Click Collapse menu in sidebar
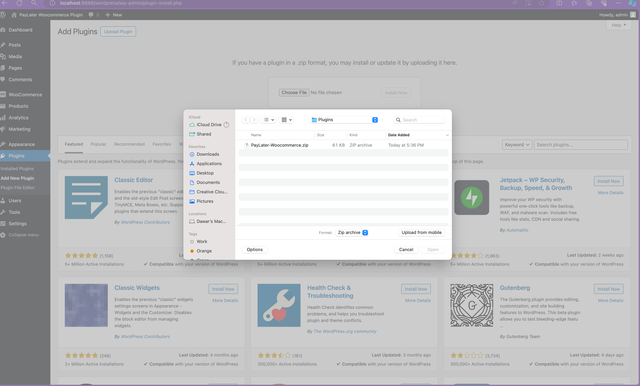 pyautogui.click(x=23, y=235)
